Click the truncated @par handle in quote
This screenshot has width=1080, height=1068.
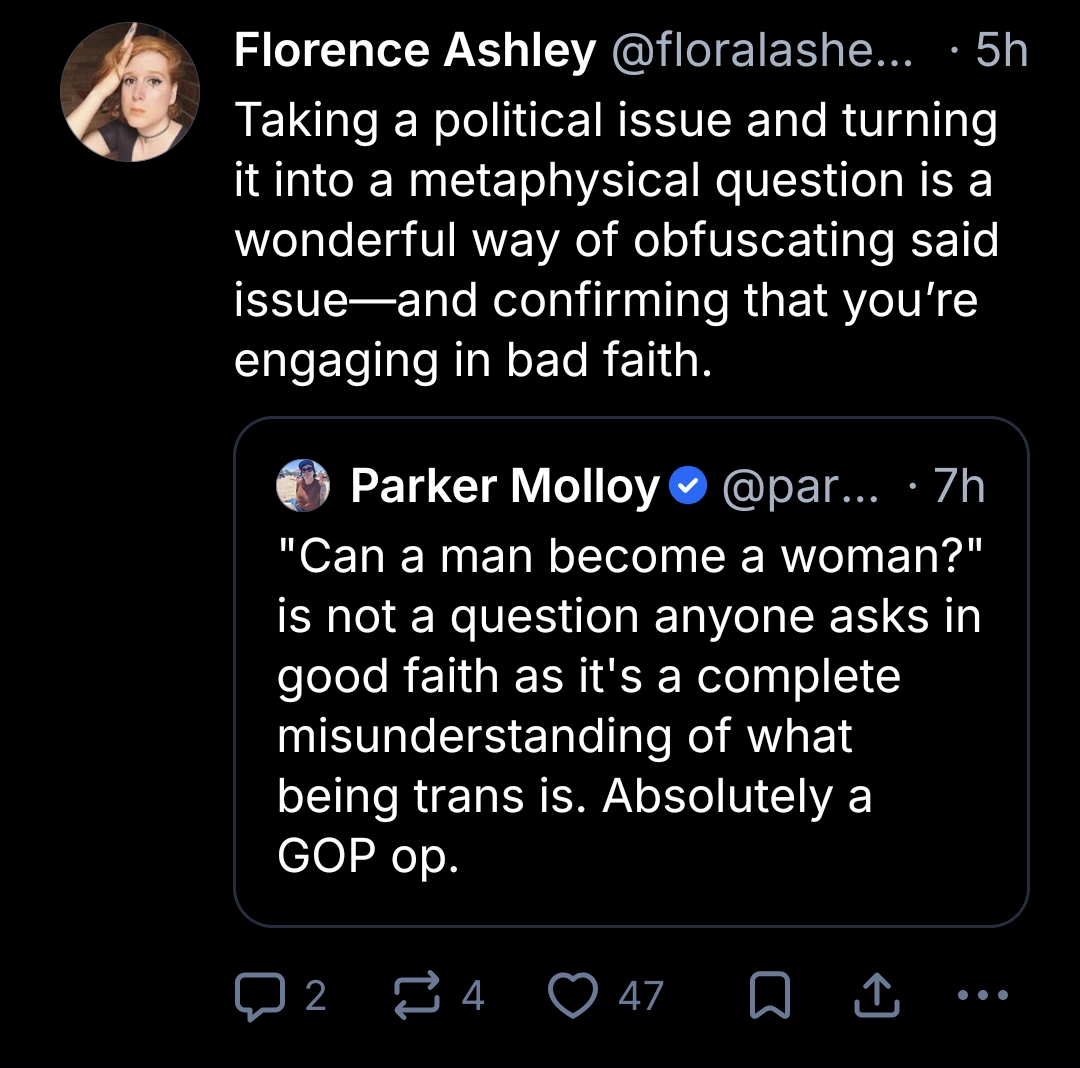point(798,486)
